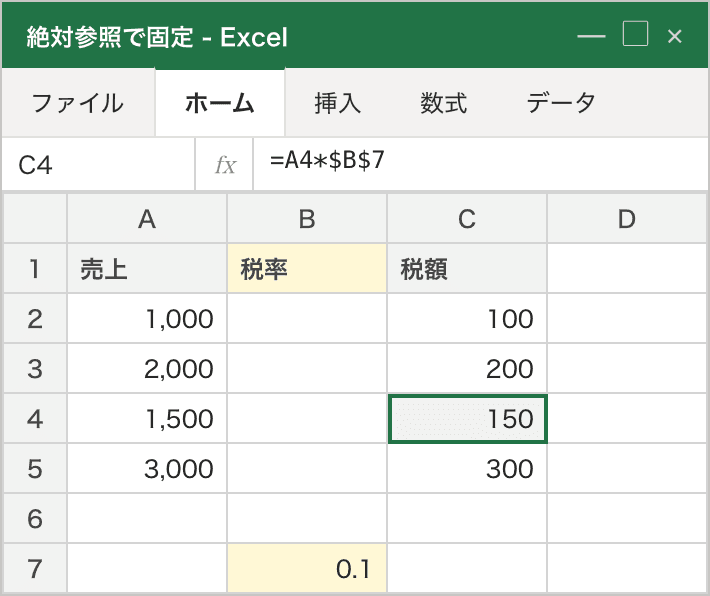
Task: Select column D header
Action: point(627,219)
